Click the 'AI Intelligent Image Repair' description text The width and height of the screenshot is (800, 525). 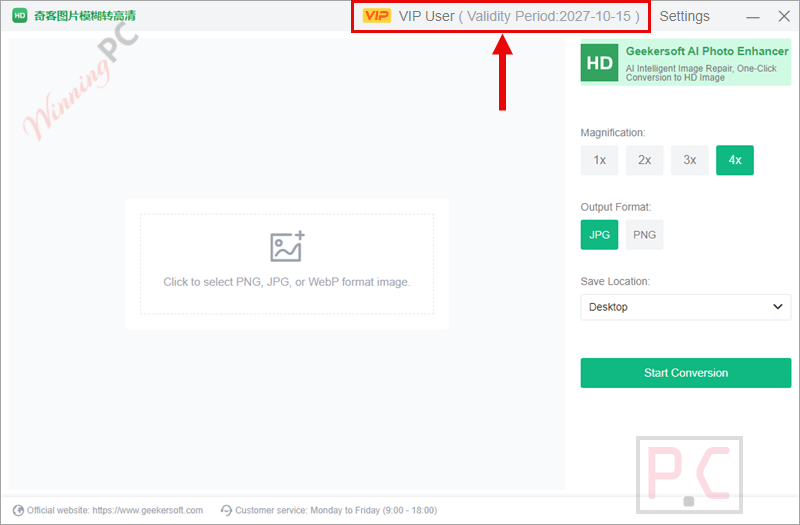701,72
